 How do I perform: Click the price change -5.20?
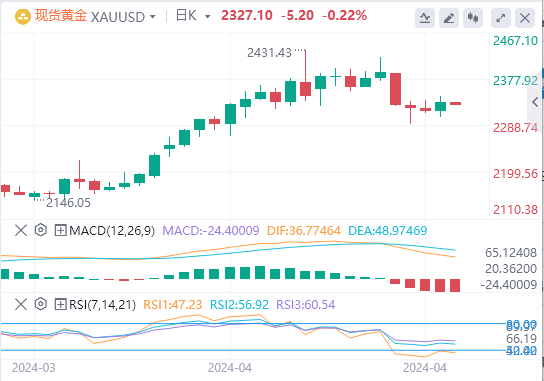(x=297, y=16)
